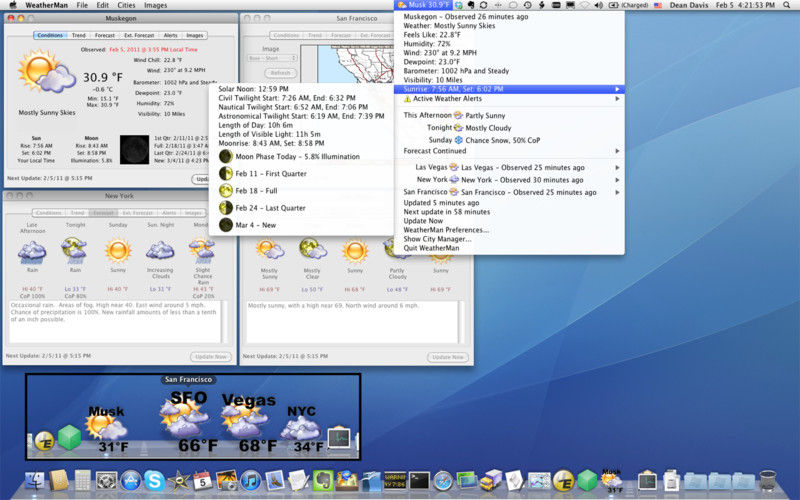The image size is (800, 500).
Task: Open iTunes from the Dock
Action: point(251,481)
